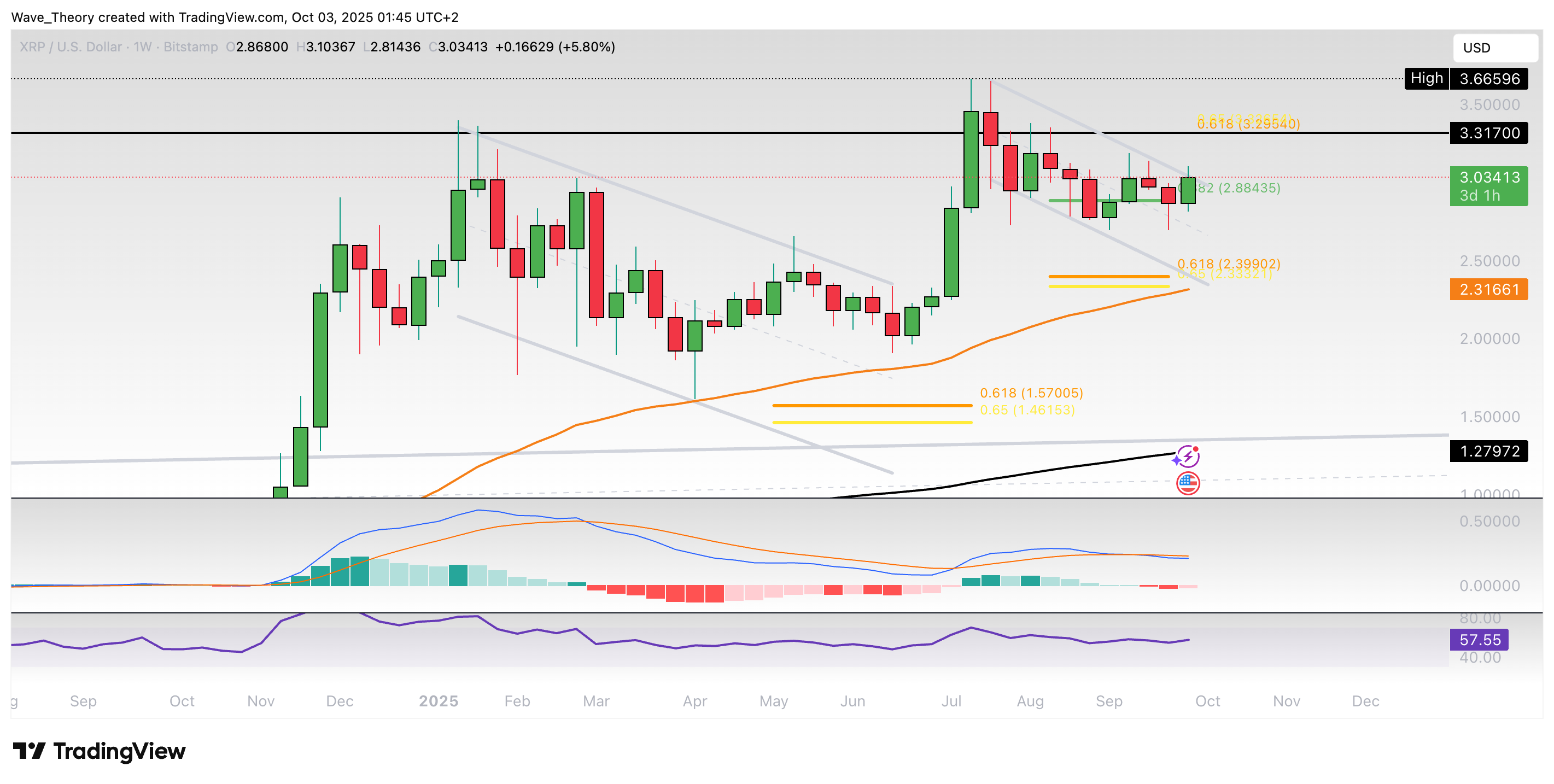Click the TradingView logo at bottom left
This screenshot has height=784, width=1554.
(100, 751)
